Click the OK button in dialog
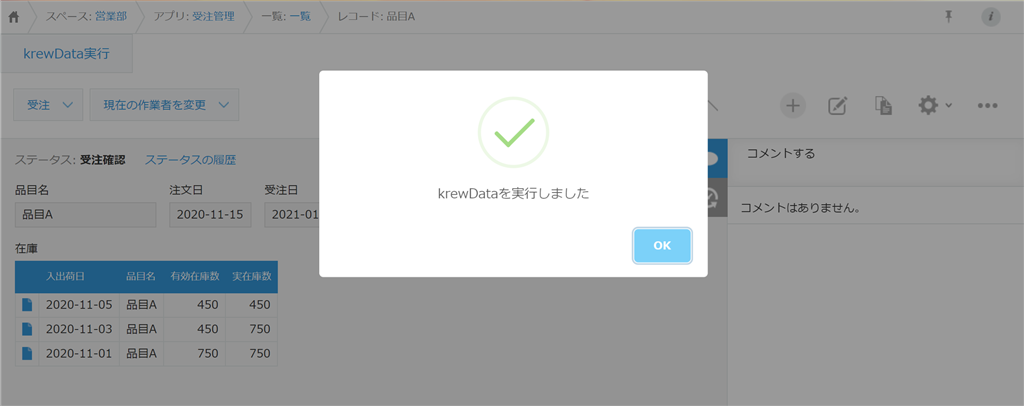1024x406 pixels. pyautogui.click(x=662, y=245)
